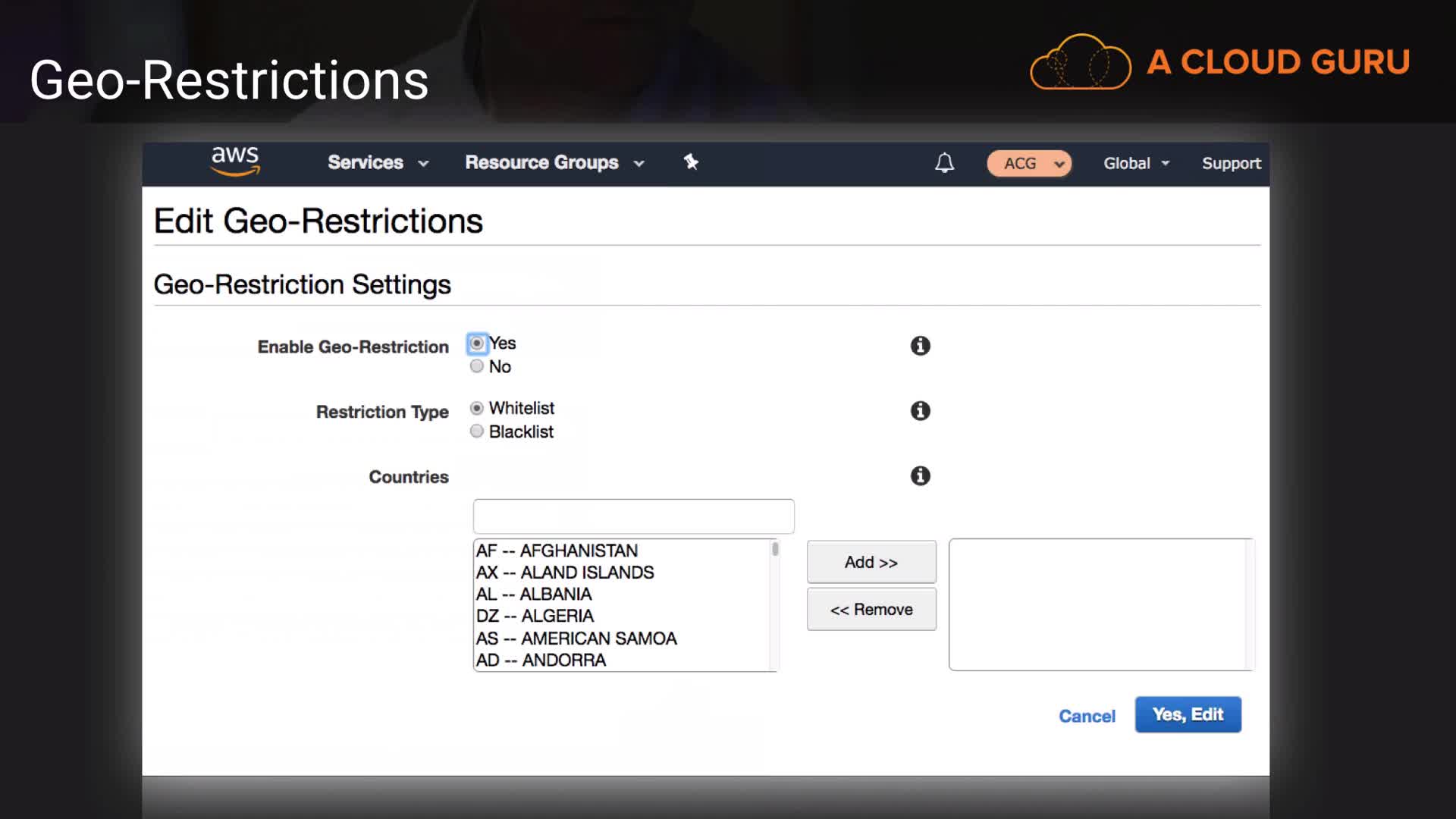
Task: Click the country search input field
Action: click(x=633, y=516)
